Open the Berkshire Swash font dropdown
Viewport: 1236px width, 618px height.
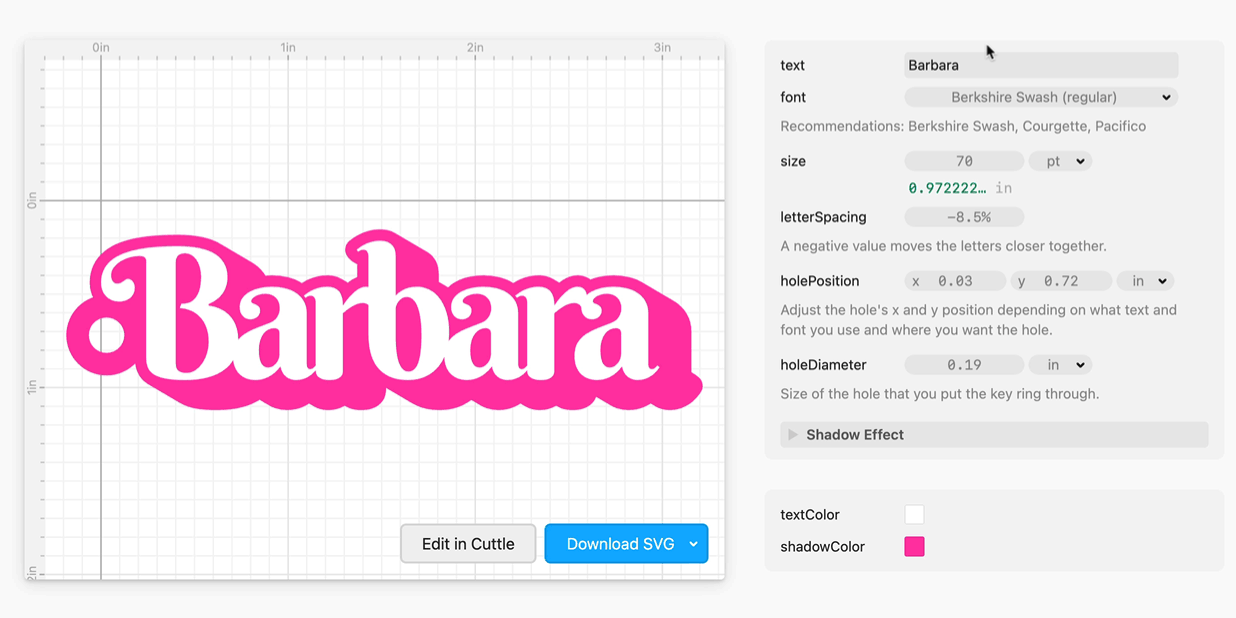[x=1040, y=97]
